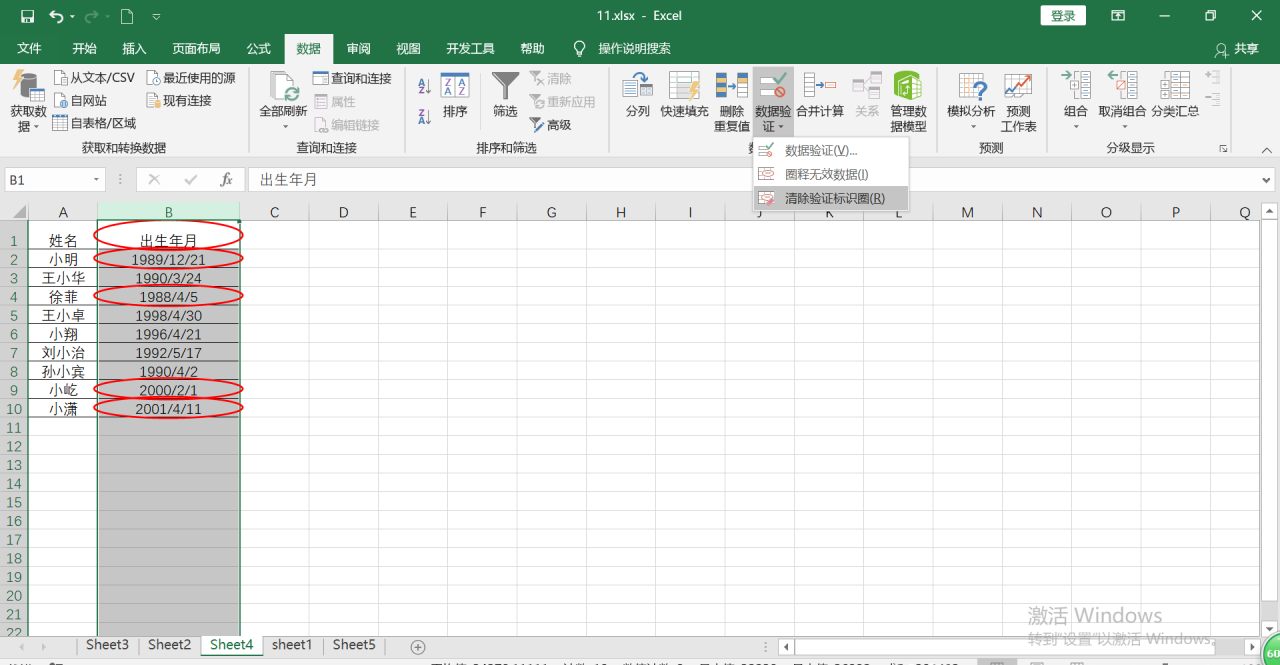This screenshot has width=1280, height=665.
Task: Select cell A7 containing 刘小治
Action: tap(63, 353)
